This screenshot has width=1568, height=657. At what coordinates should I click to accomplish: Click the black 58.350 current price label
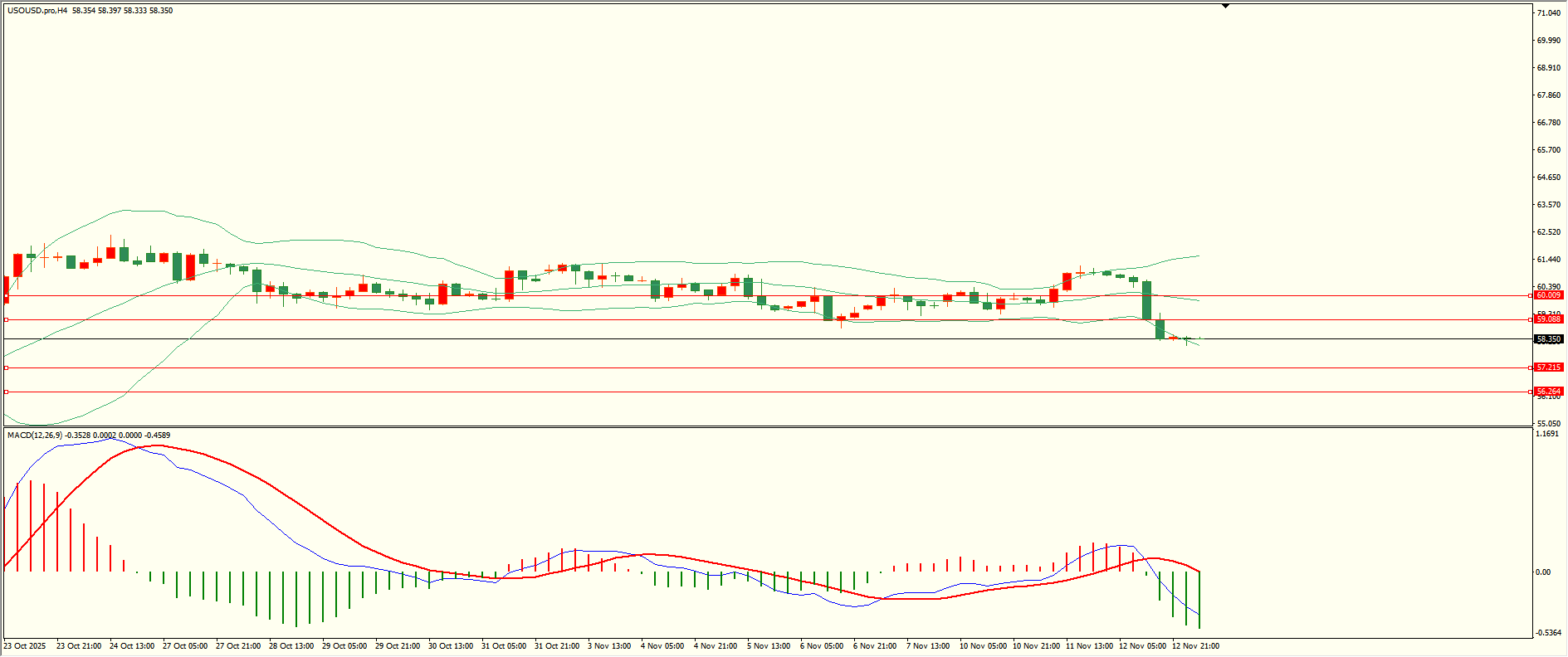click(x=1549, y=339)
